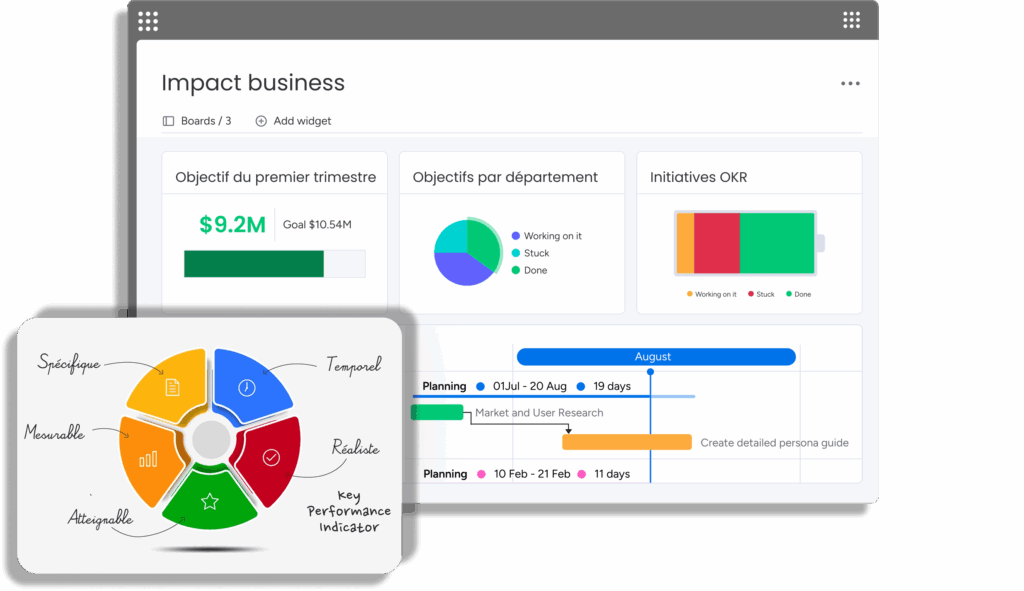Click the Add widget plus icon
Screen dimensions: 1024x591
tap(261, 121)
